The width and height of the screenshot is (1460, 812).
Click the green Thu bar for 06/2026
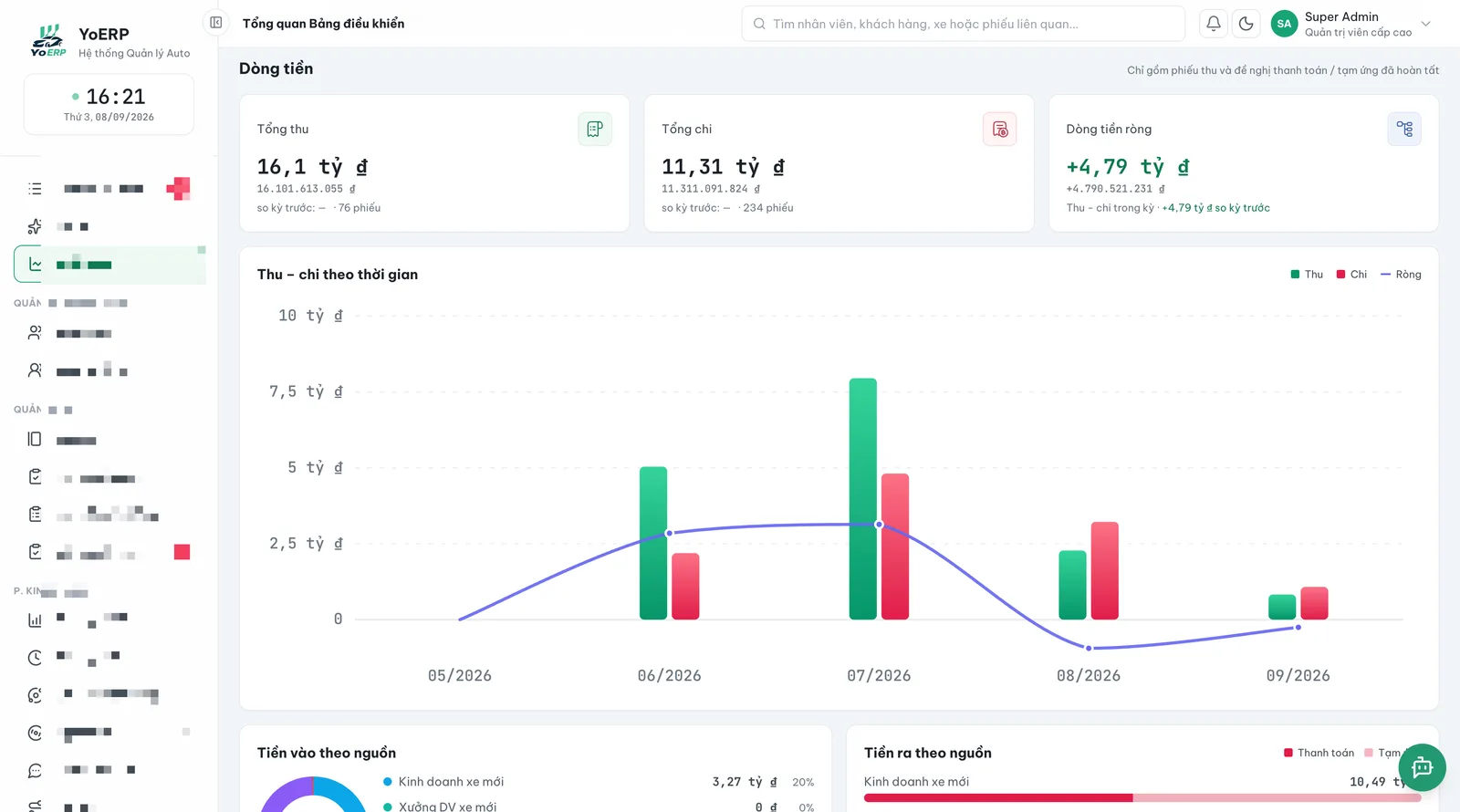653,543
